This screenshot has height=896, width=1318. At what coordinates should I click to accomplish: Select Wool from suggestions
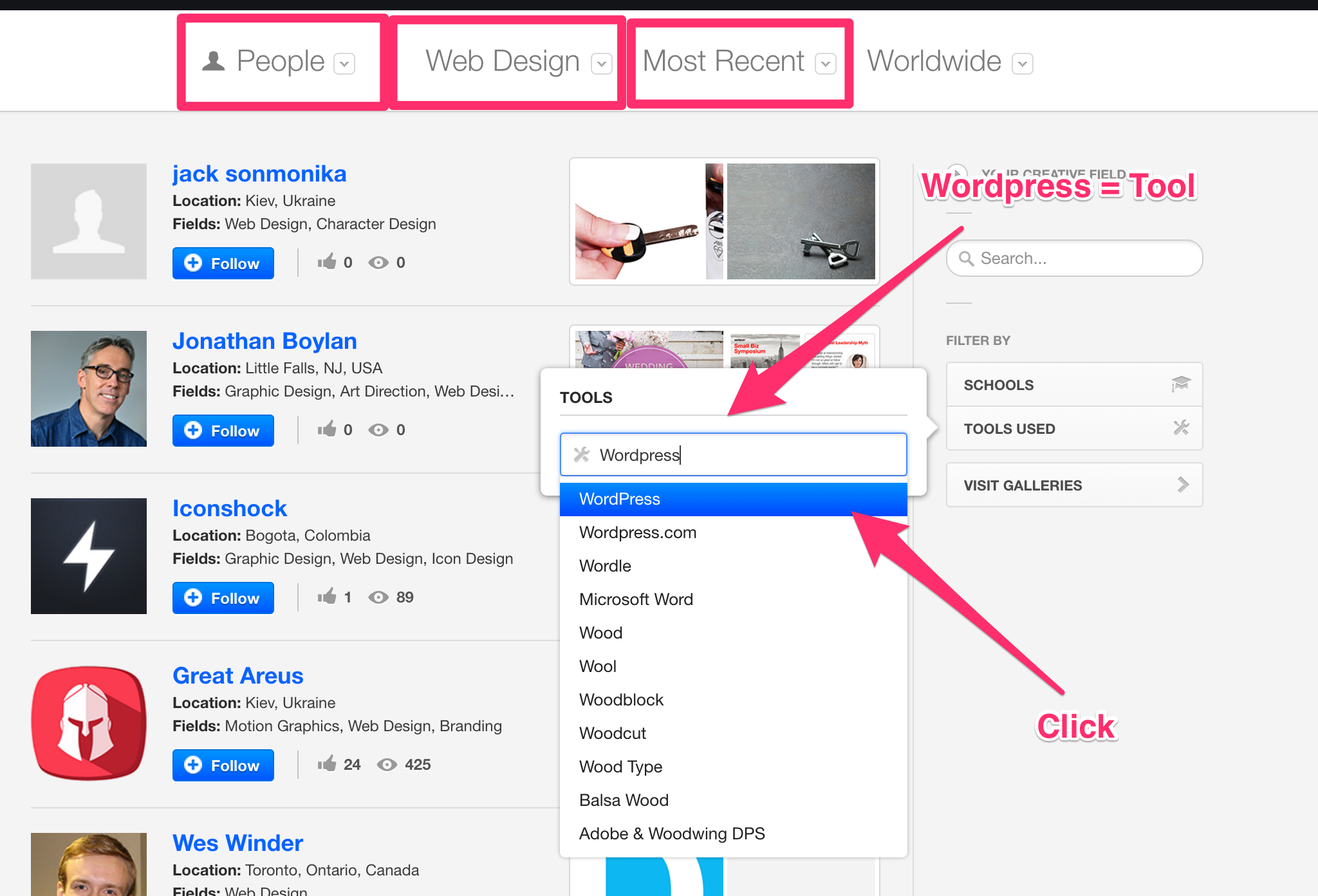tap(733, 666)
